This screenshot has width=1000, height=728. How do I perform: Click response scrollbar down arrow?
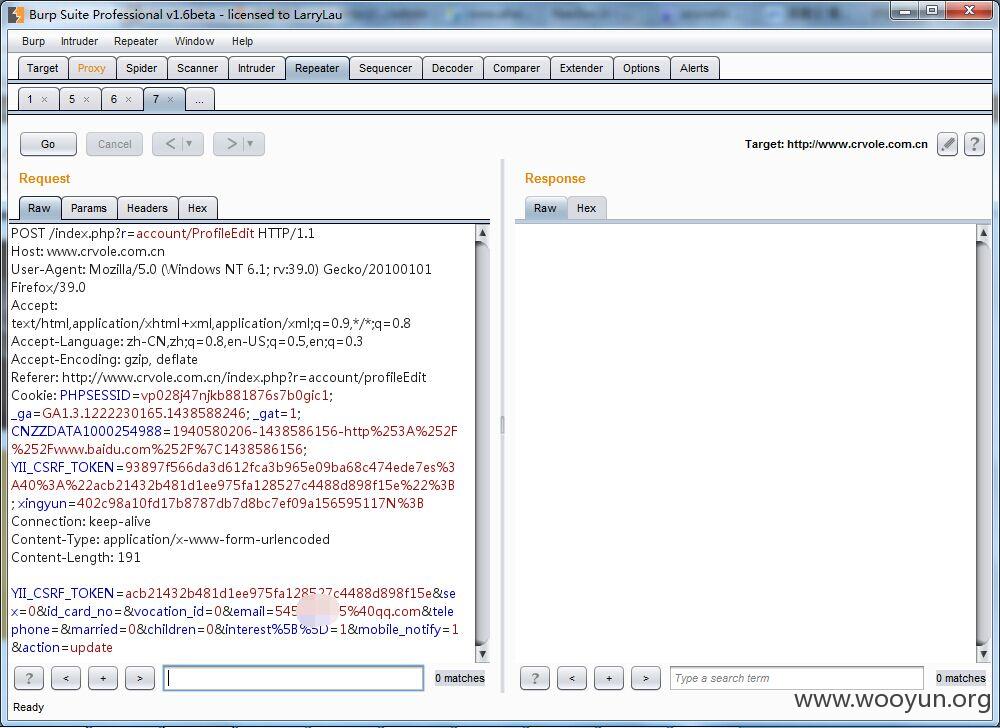tap(983, 653)
